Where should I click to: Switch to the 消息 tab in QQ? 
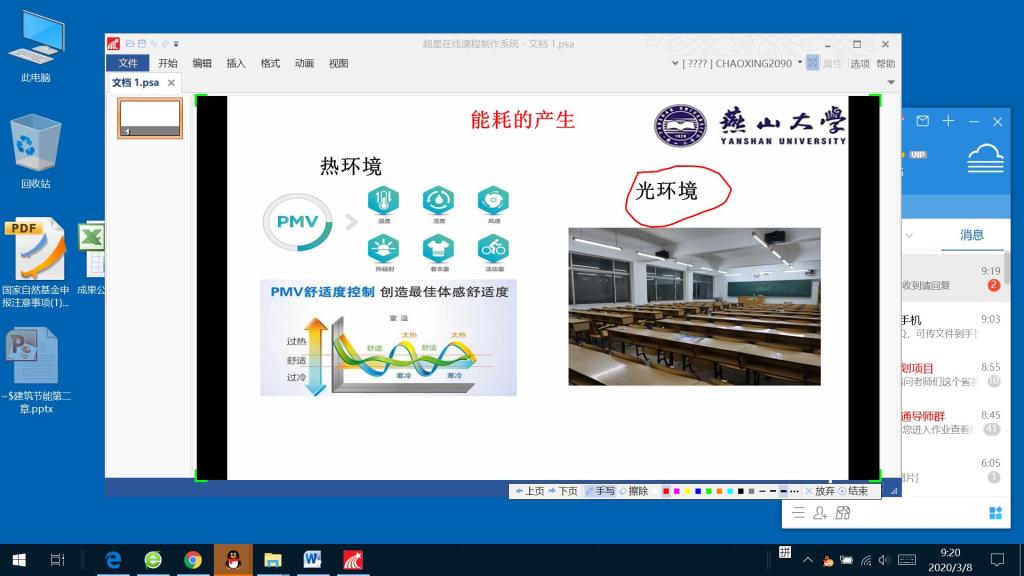971,235
